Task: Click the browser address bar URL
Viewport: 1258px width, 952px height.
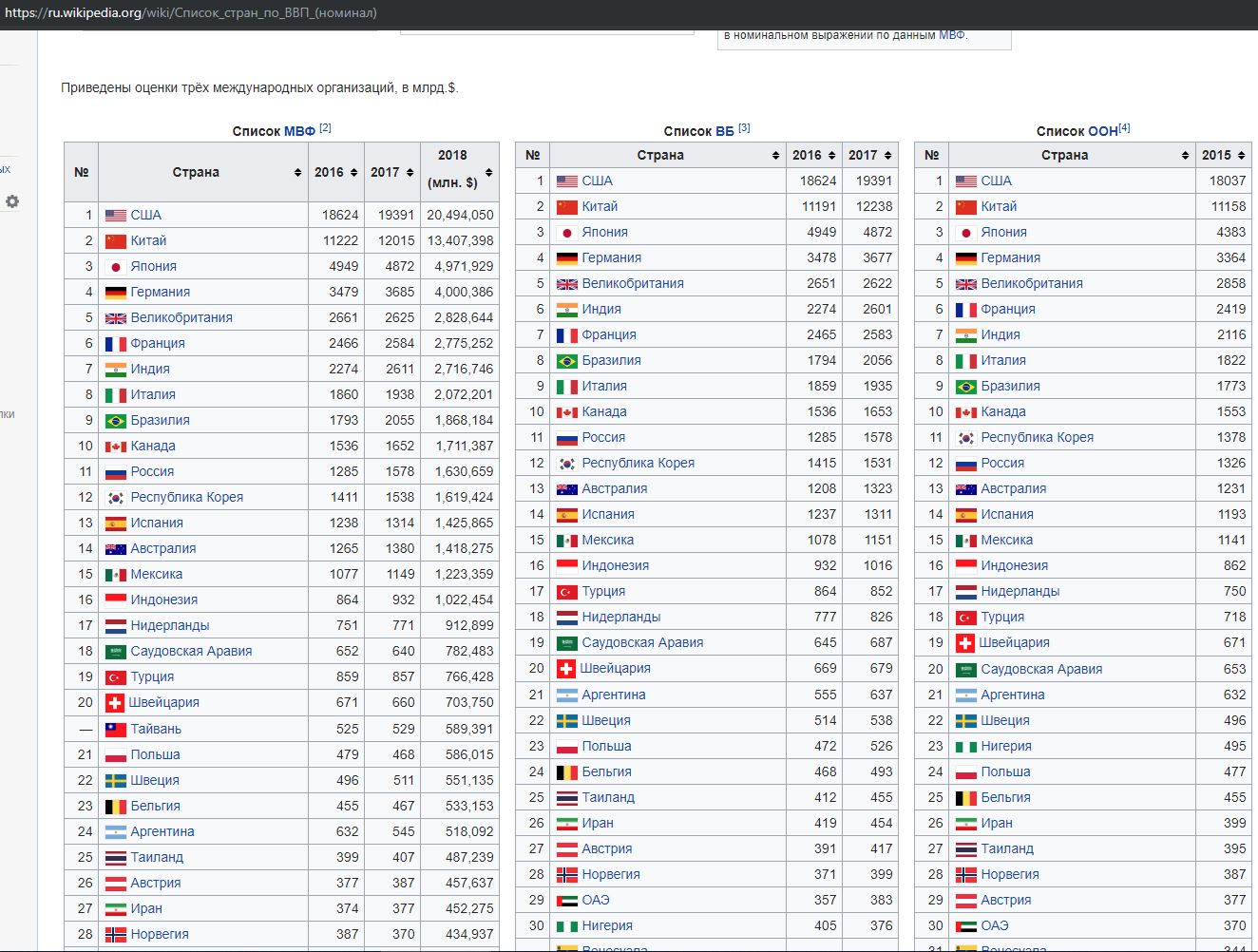Action: pyautogui.click(x=191, y=13)
